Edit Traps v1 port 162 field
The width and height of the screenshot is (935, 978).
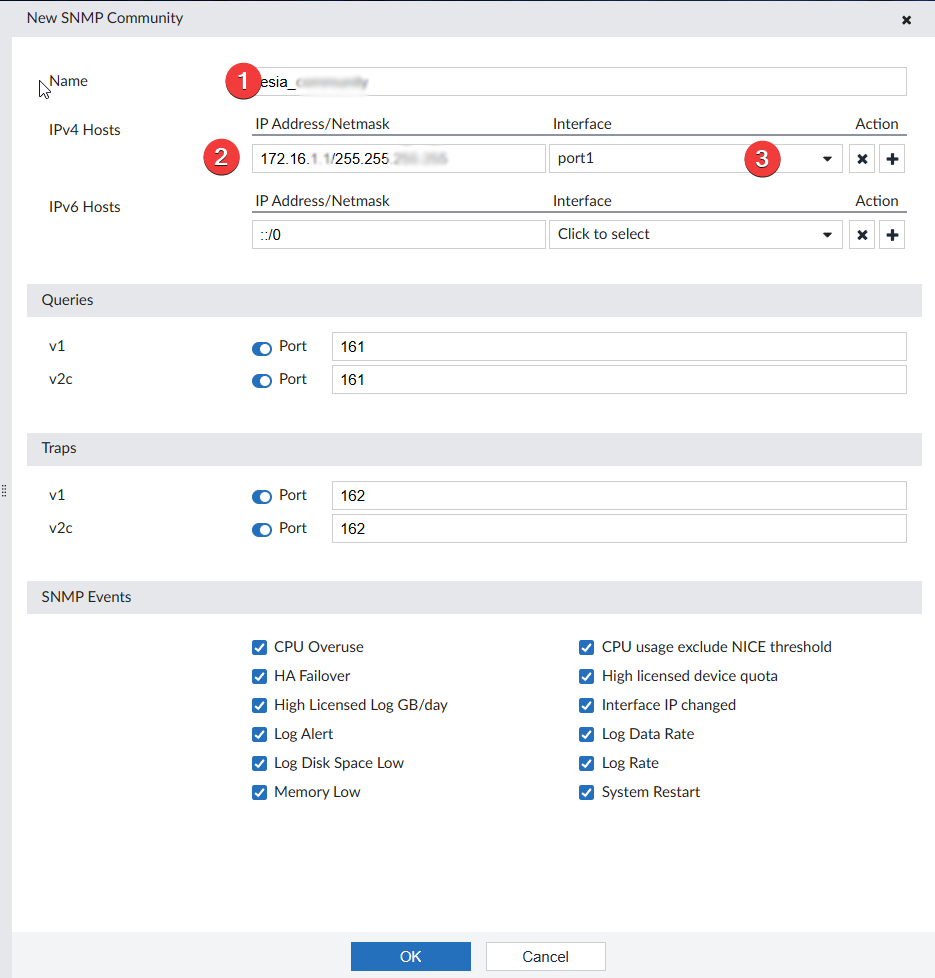pos(619,495)
